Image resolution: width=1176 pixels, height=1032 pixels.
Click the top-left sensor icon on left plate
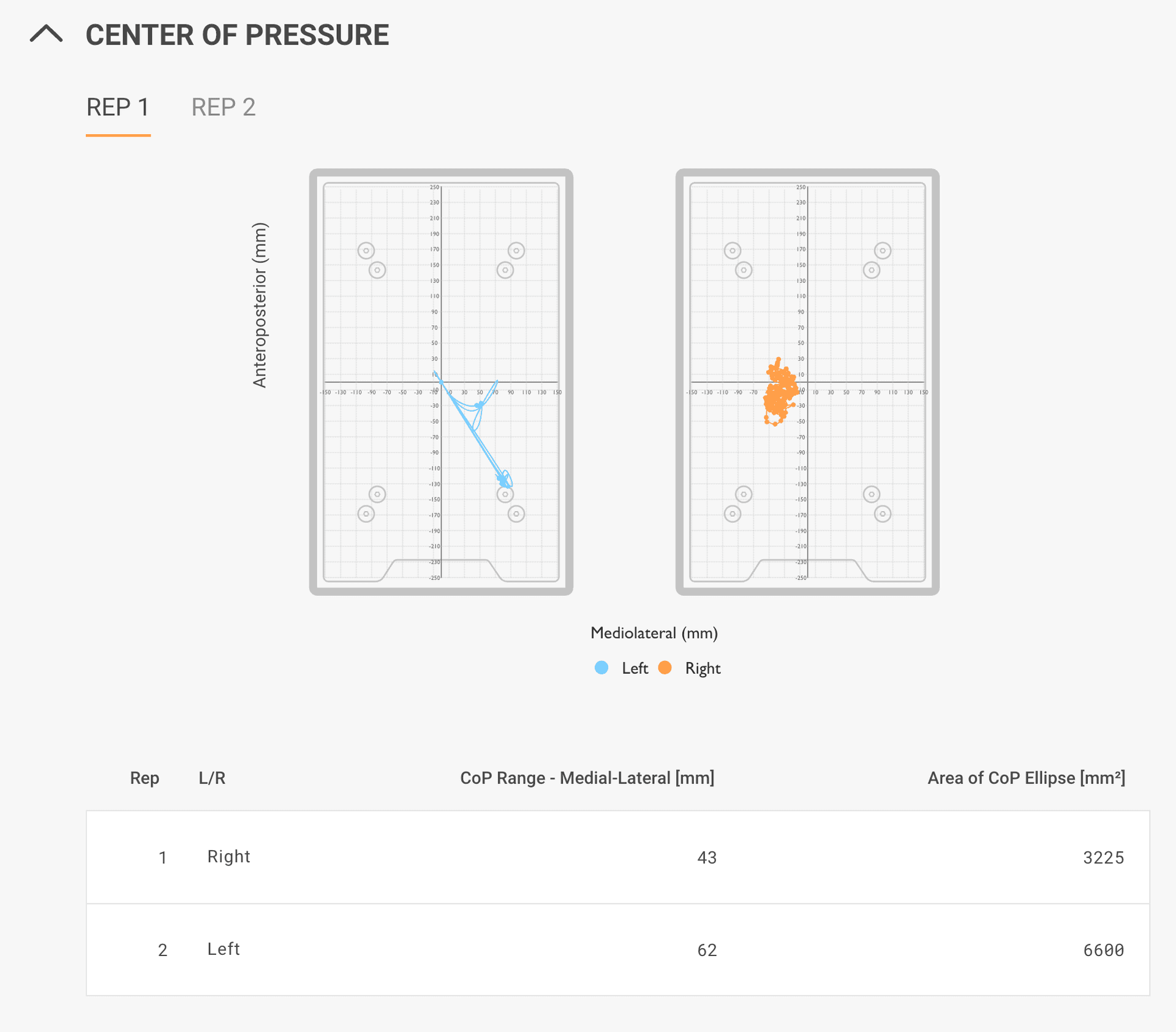point(366,250)
